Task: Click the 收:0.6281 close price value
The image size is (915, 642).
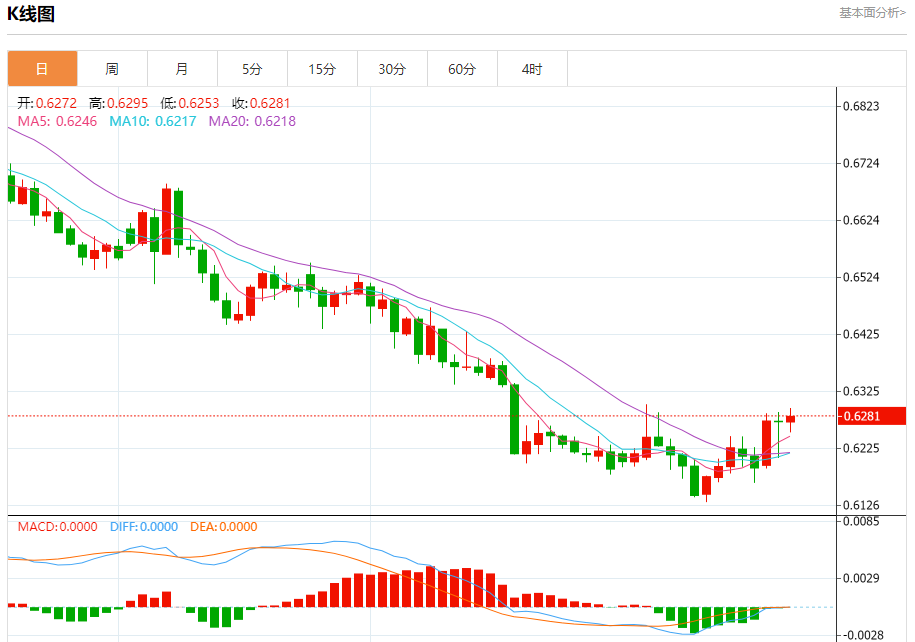Action: click(x=261, y=103)
